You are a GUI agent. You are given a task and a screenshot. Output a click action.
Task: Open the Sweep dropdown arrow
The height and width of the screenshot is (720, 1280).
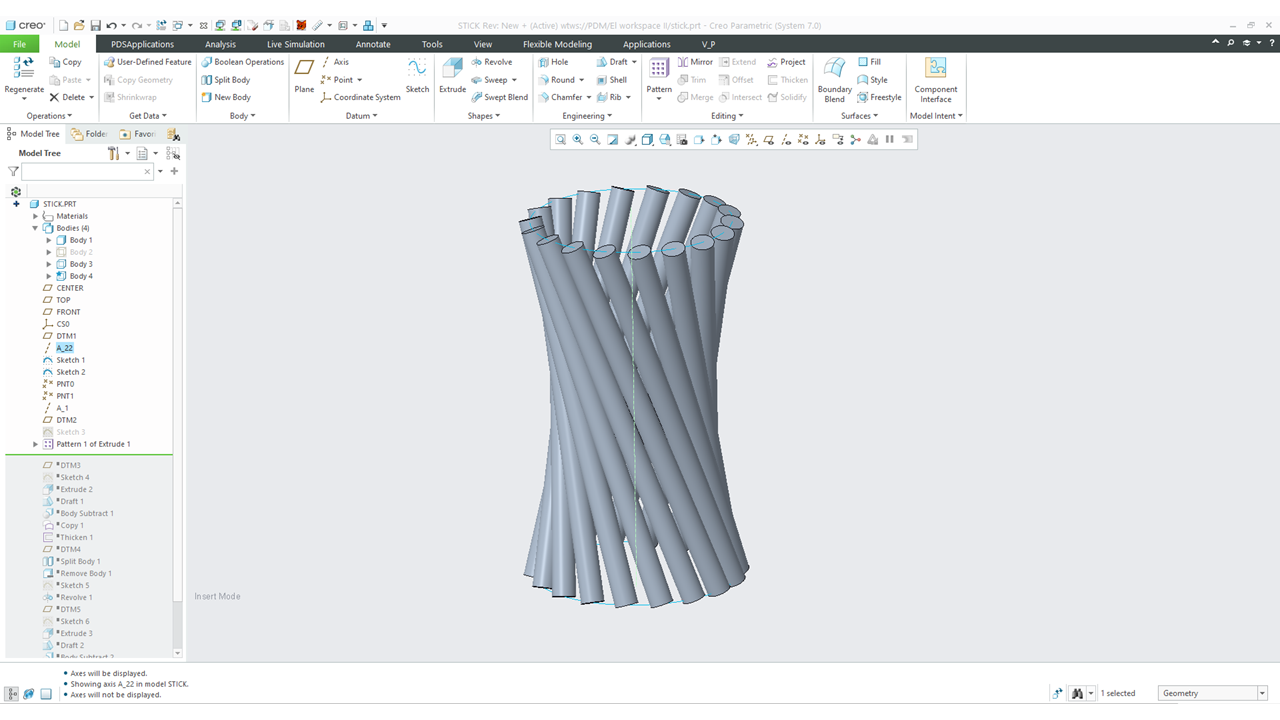[514, 80]
